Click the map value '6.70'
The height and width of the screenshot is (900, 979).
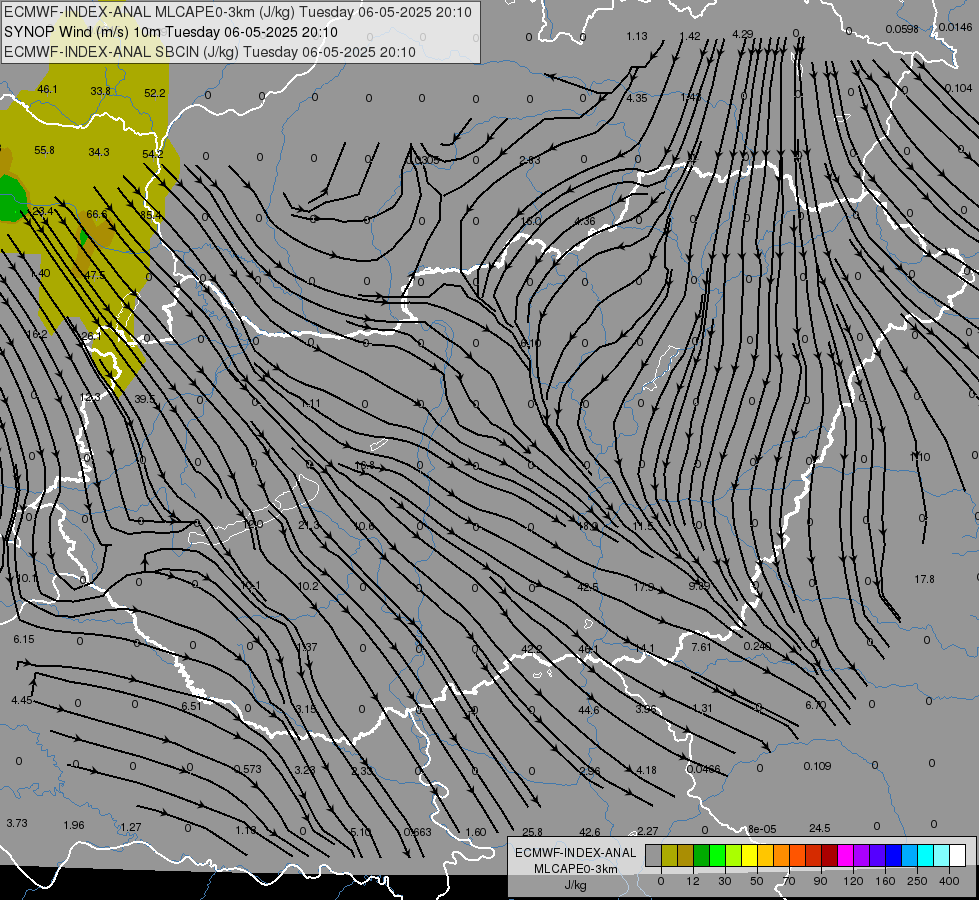point(815,705)
